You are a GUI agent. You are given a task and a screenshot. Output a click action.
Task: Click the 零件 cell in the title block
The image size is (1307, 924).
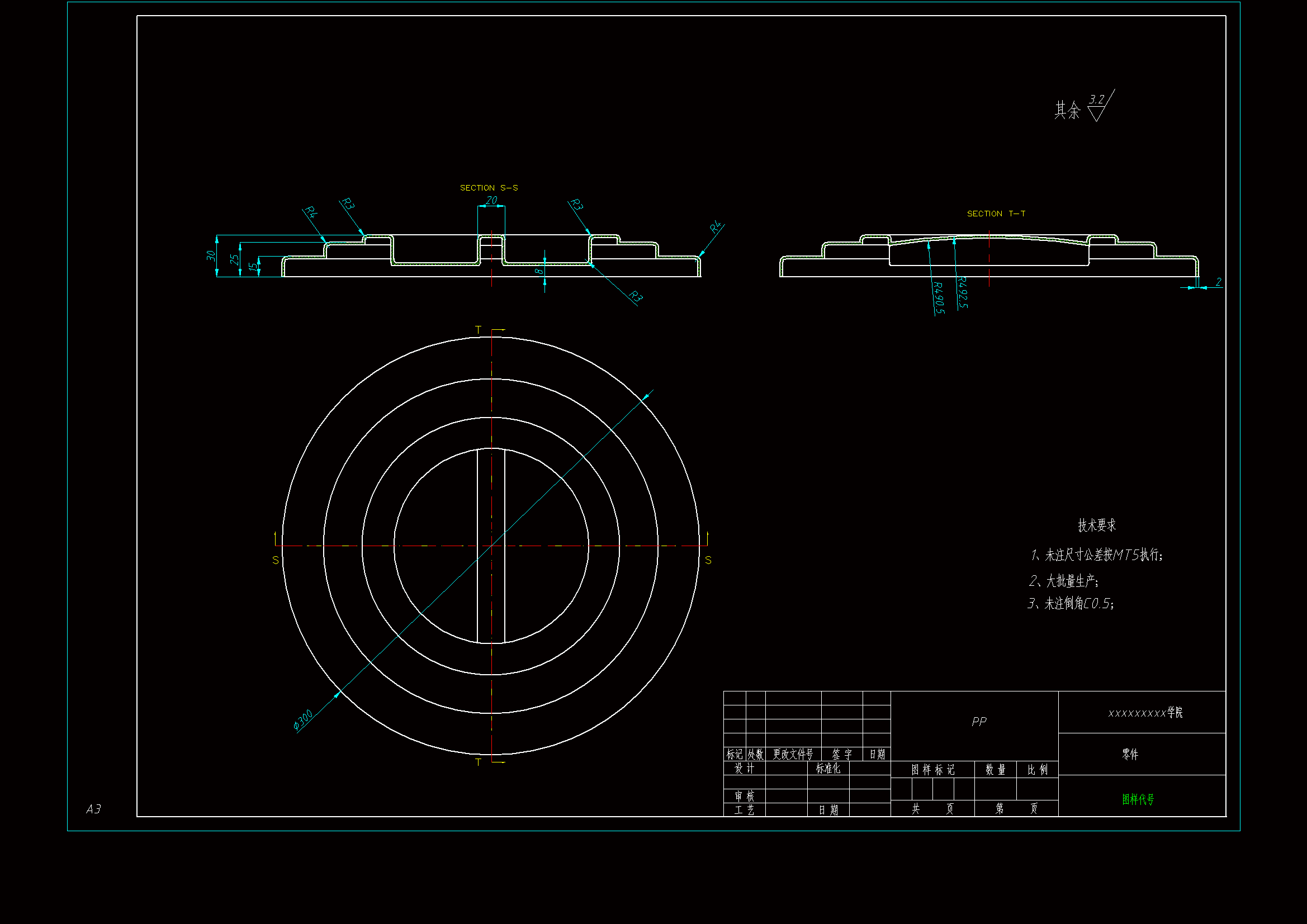pyautogui.click(x=1130, y=754)
